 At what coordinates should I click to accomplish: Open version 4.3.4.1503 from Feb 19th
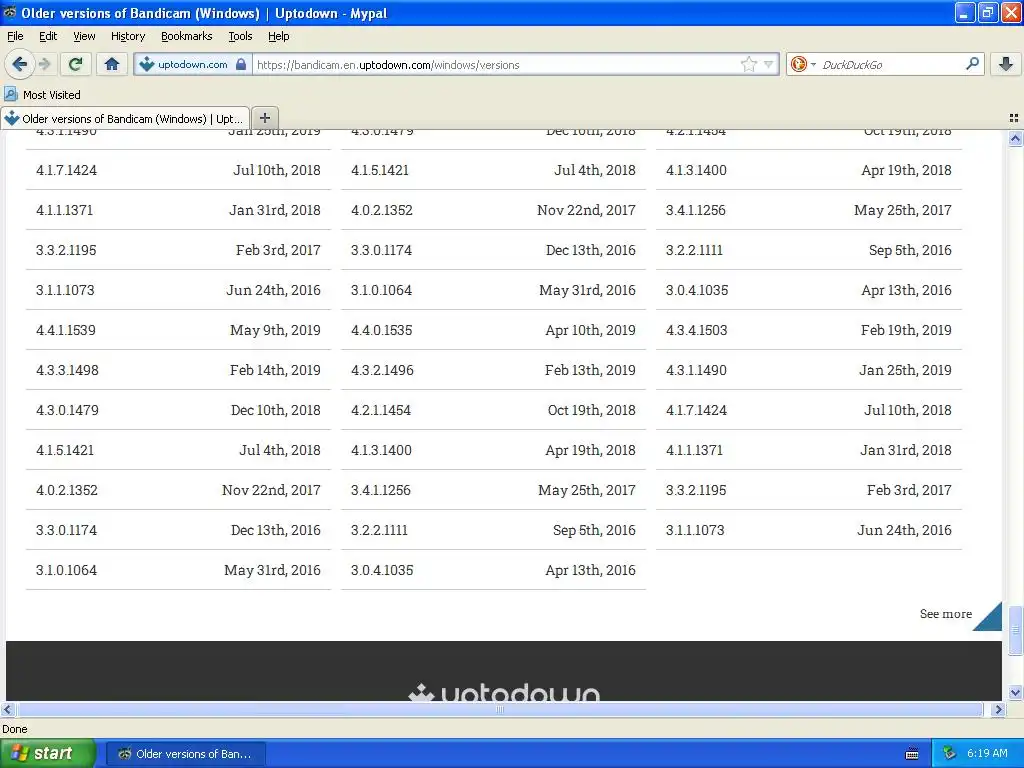pyautogui.click(x=808, y=330)
